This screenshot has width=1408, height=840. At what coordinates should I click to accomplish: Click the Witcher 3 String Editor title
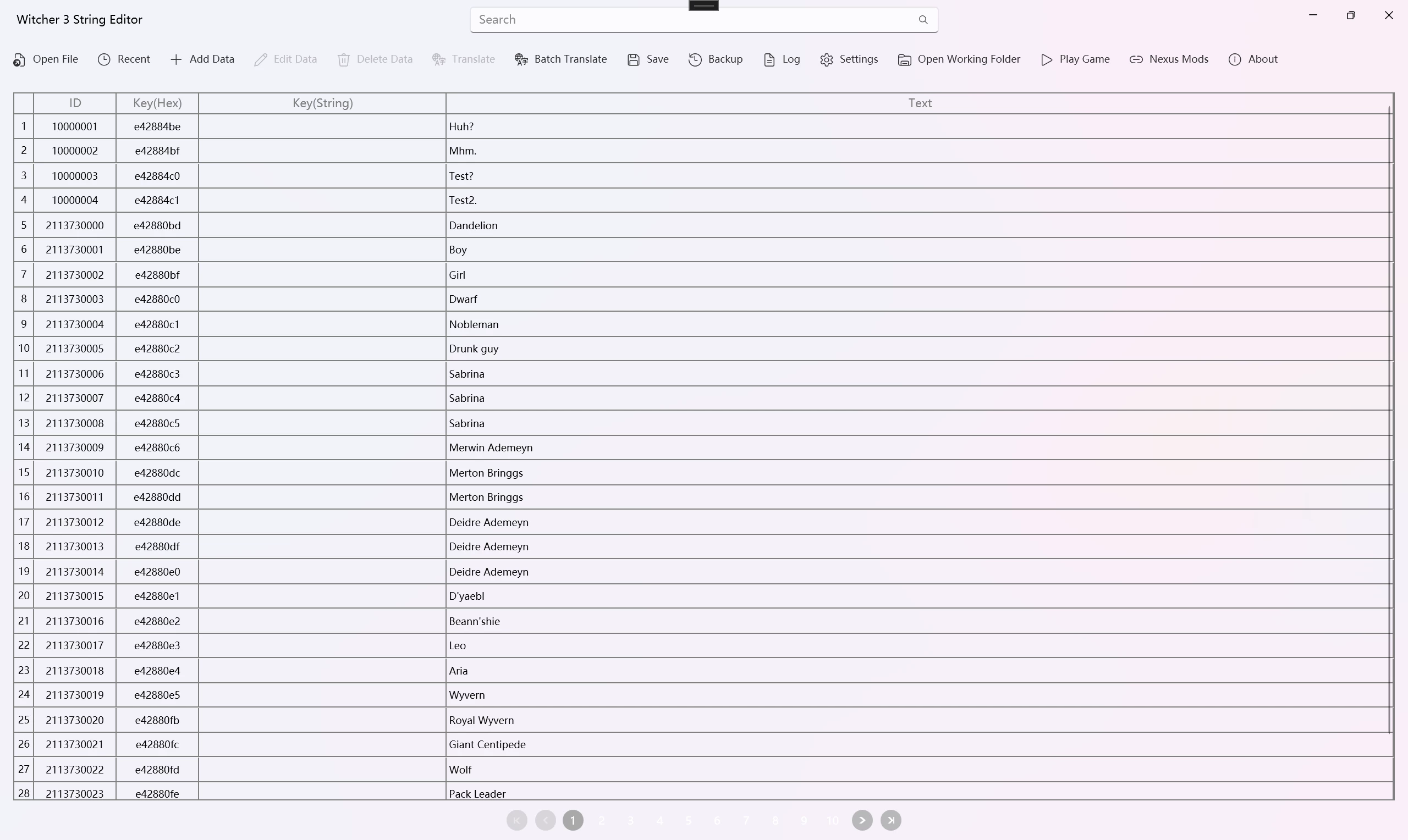click(x=79, y=20)
